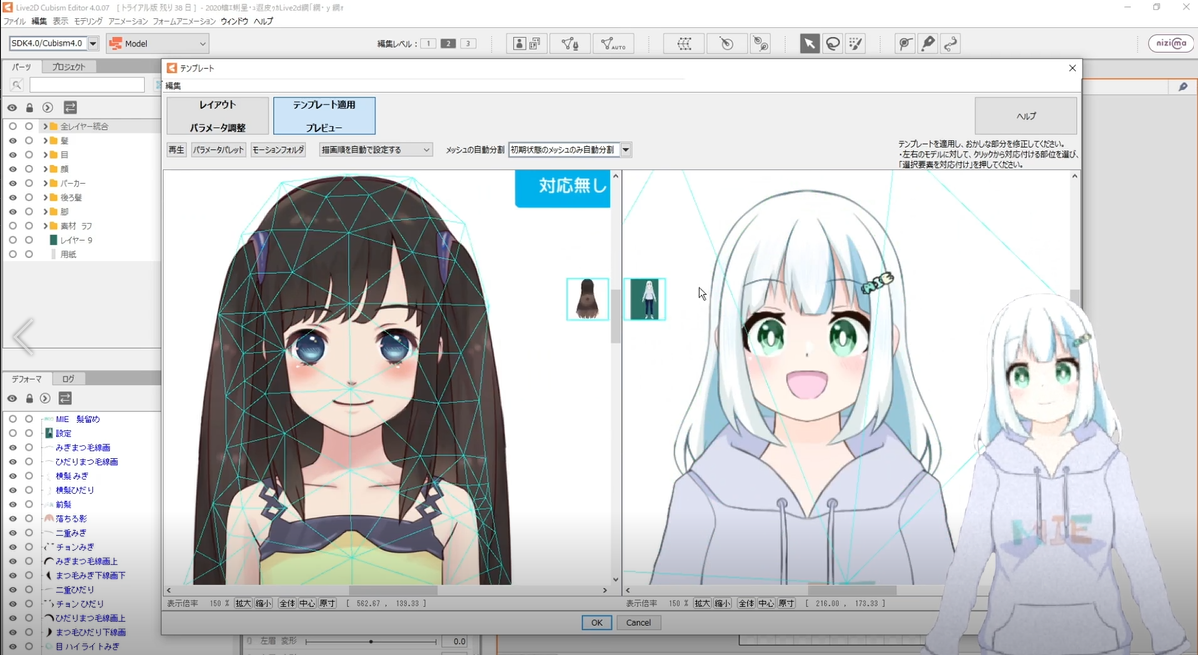Click the rotation deformer creation tool with double circles
Screen dimensions: 1198x655
(760, 44)
